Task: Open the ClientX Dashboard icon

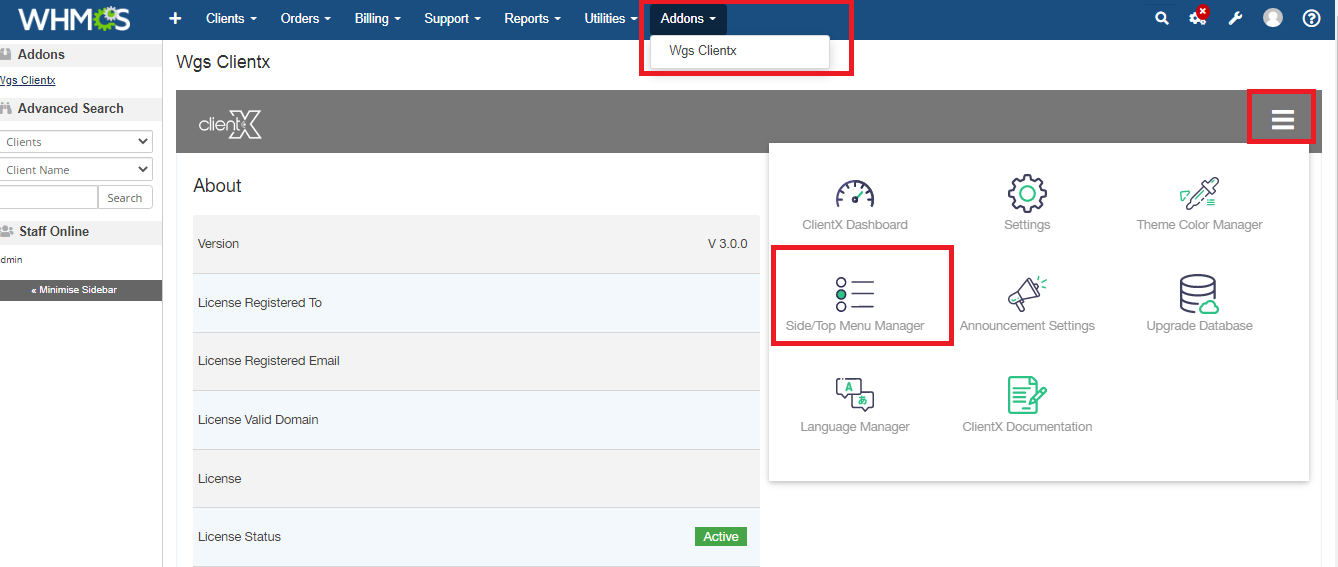Action: pyautogui.click(x=854, y=194)
